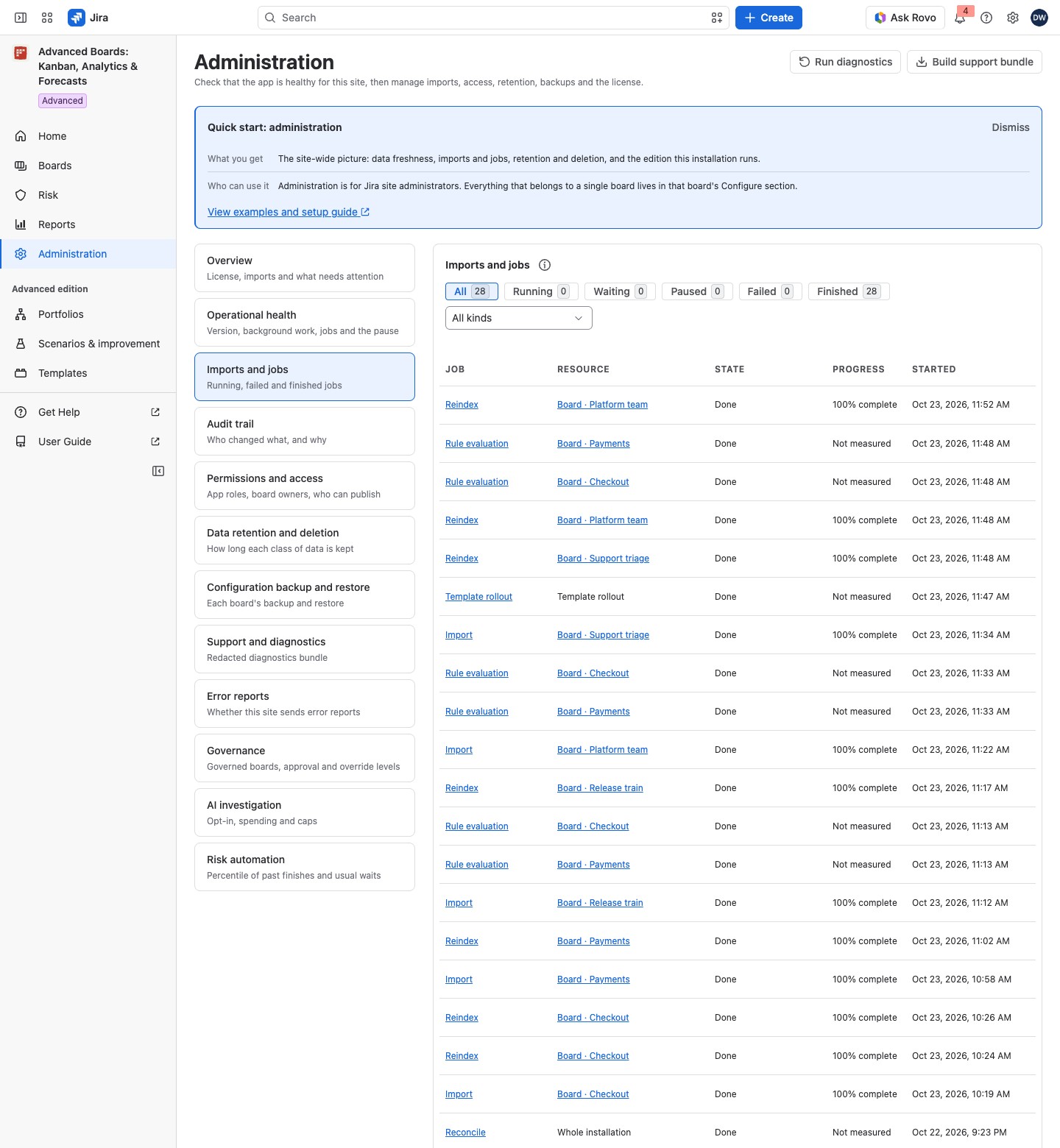The image size is (1060, 1148).
Task: Open the notifications bell
Action: (960, 18)
